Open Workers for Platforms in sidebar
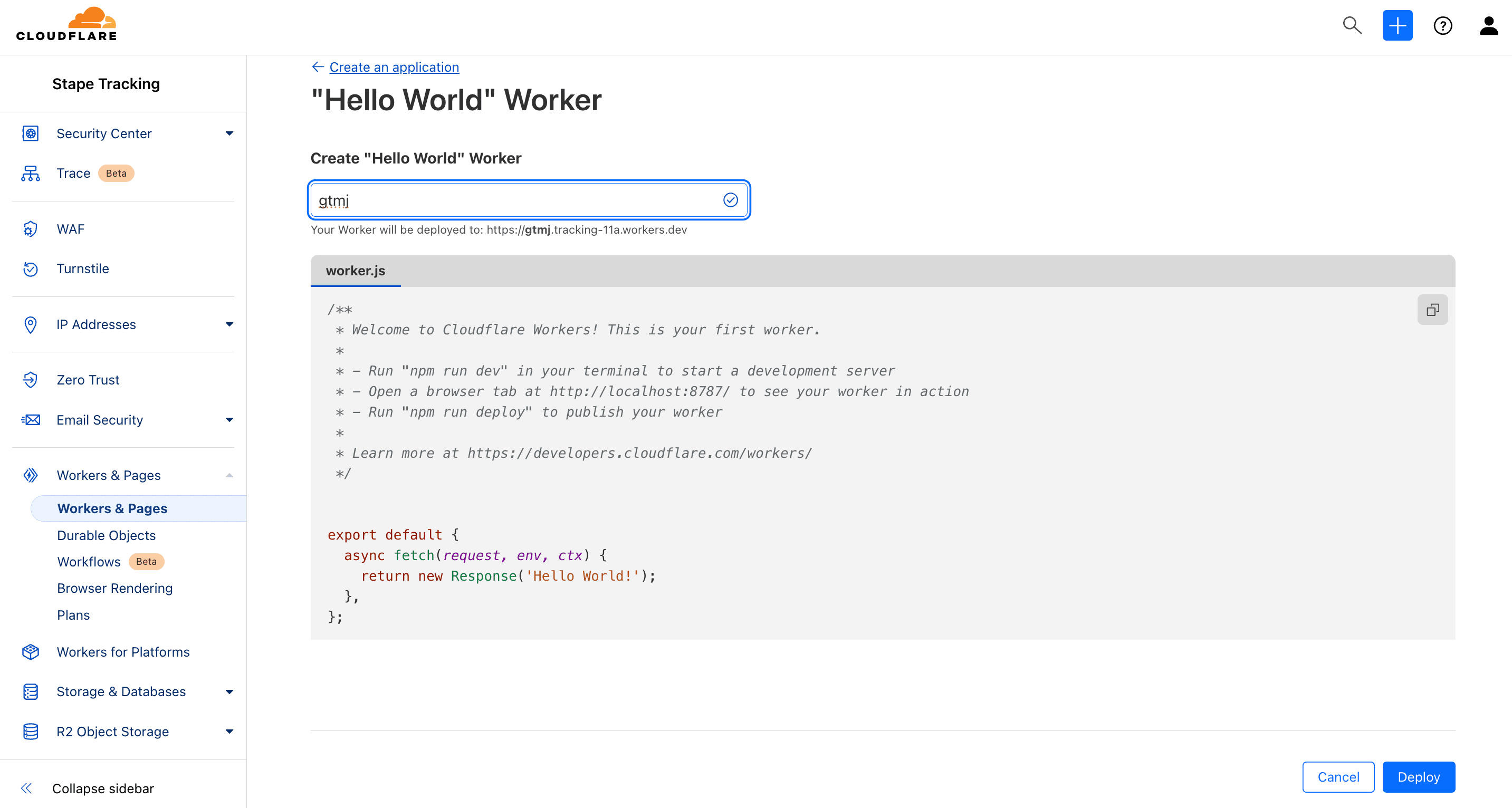The width and height of the screenshot is (1512, 808). click(x=123, y=652)
